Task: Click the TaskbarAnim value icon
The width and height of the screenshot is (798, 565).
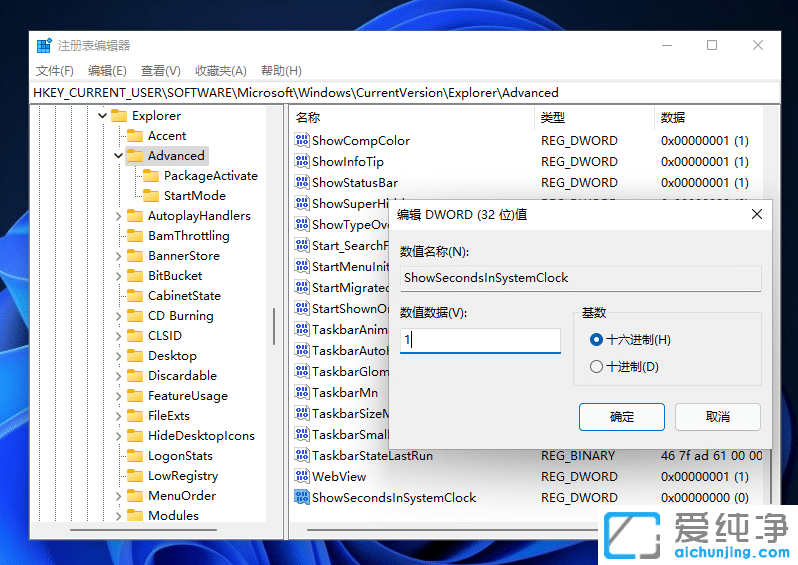Action: [x=302, y=329]
